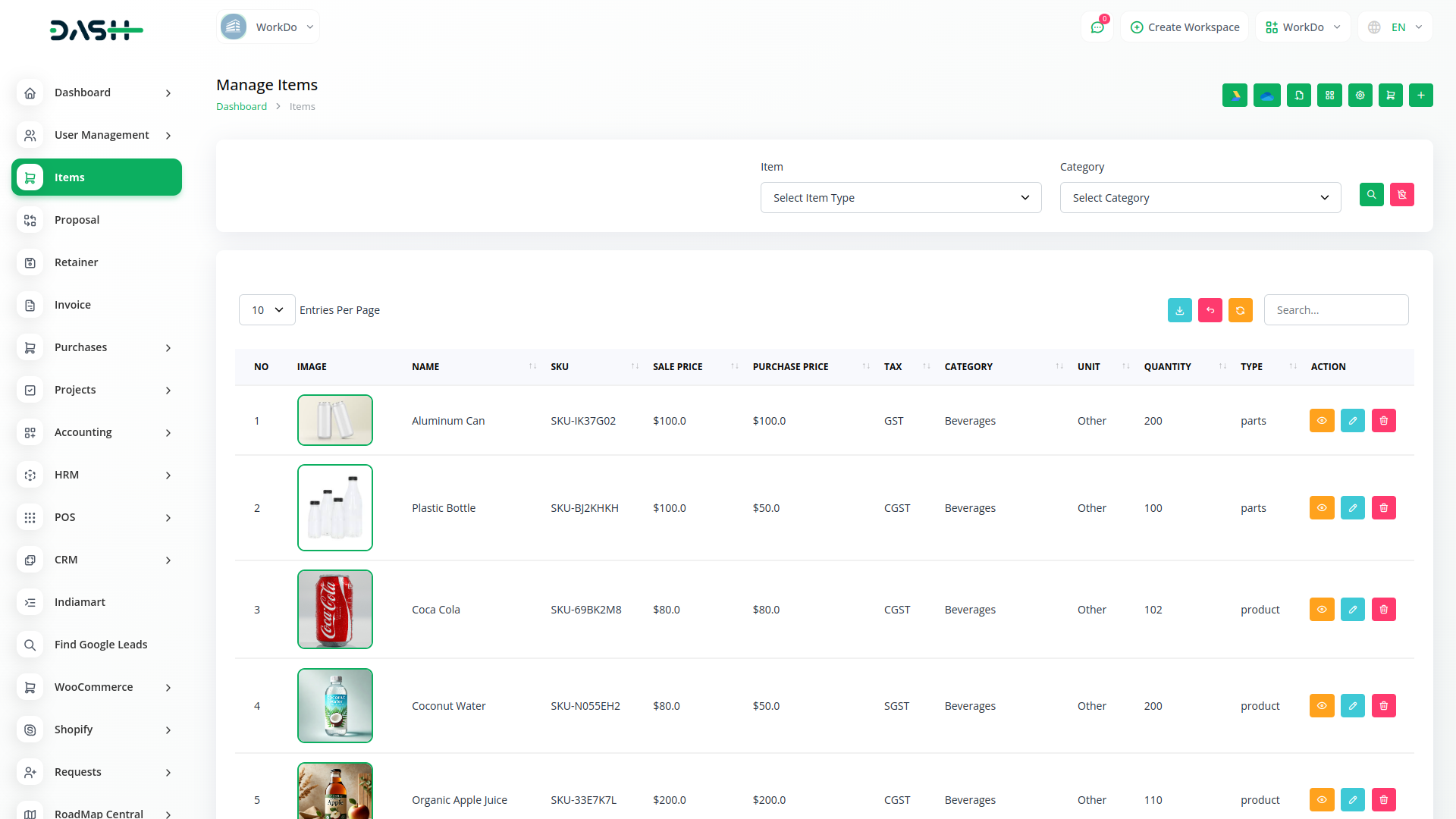Click Create Workspace button
This screenshot has height=819, width=1456.
pos(1185,27)
